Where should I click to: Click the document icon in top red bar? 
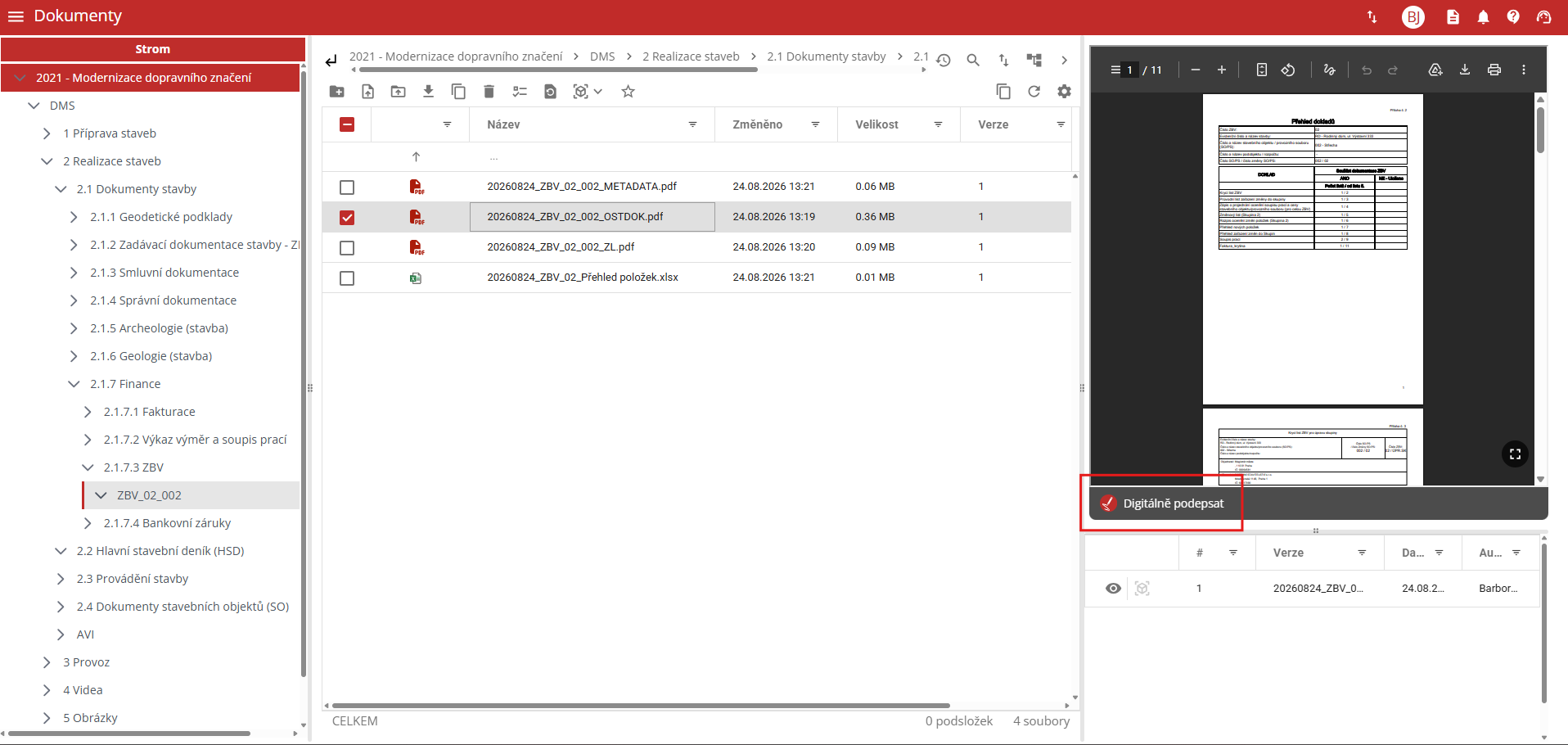click(1453, 17)
